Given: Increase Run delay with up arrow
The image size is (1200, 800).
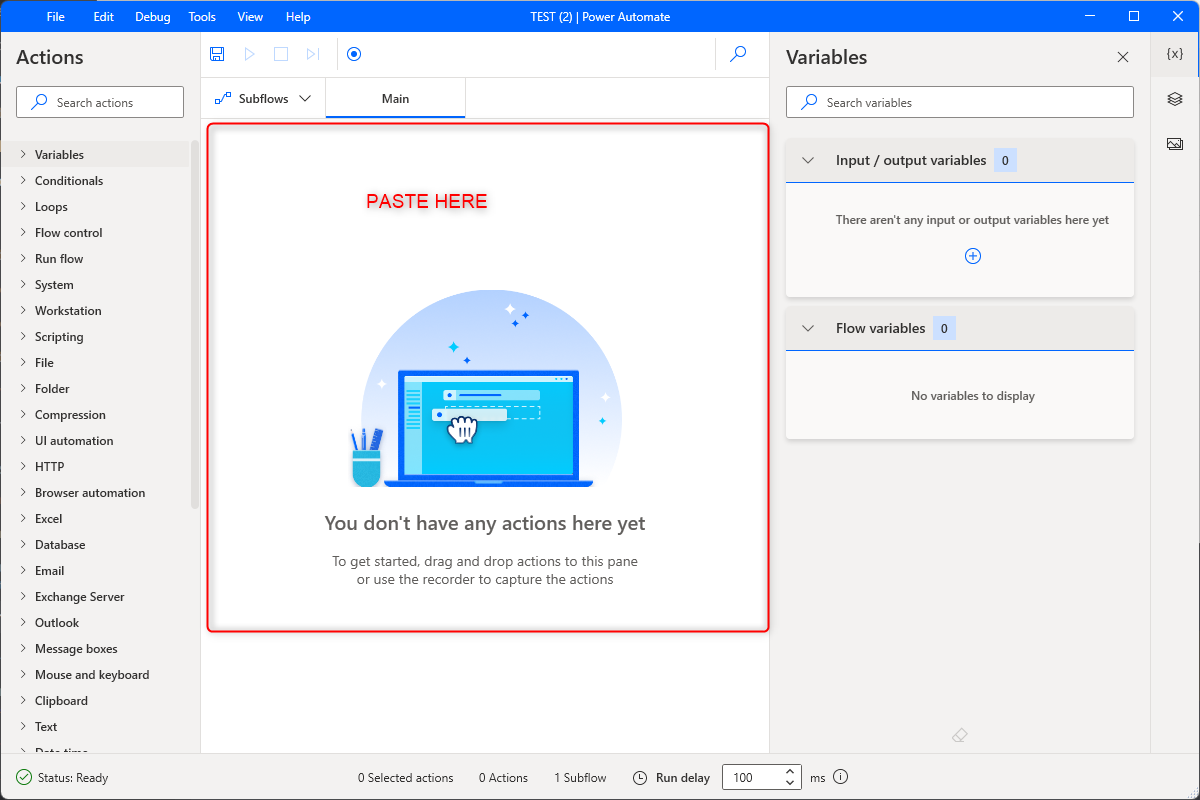Looking at the screenshot, I should click(791, 771).
